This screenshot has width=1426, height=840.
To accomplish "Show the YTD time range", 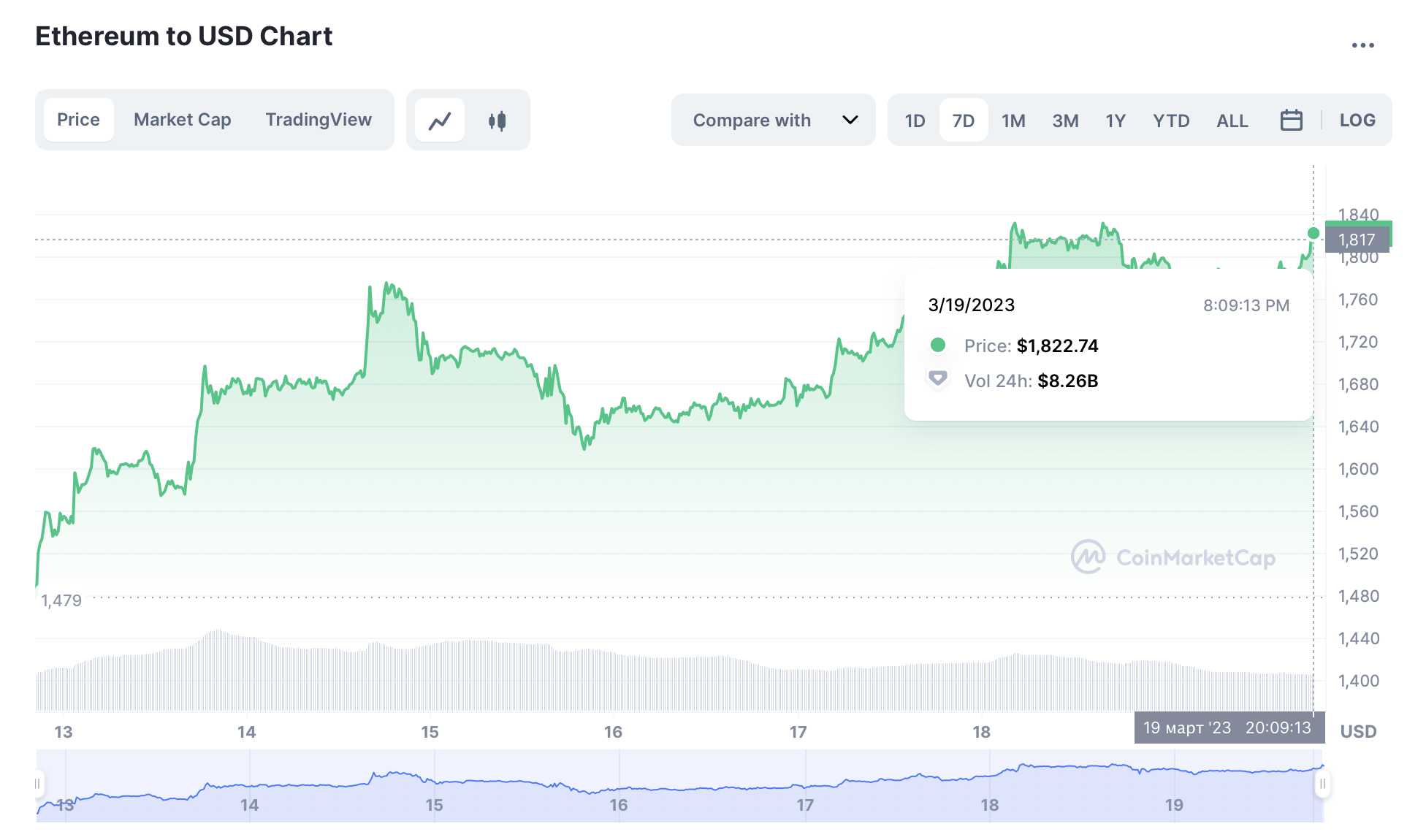I will [x=1170, y=121].
